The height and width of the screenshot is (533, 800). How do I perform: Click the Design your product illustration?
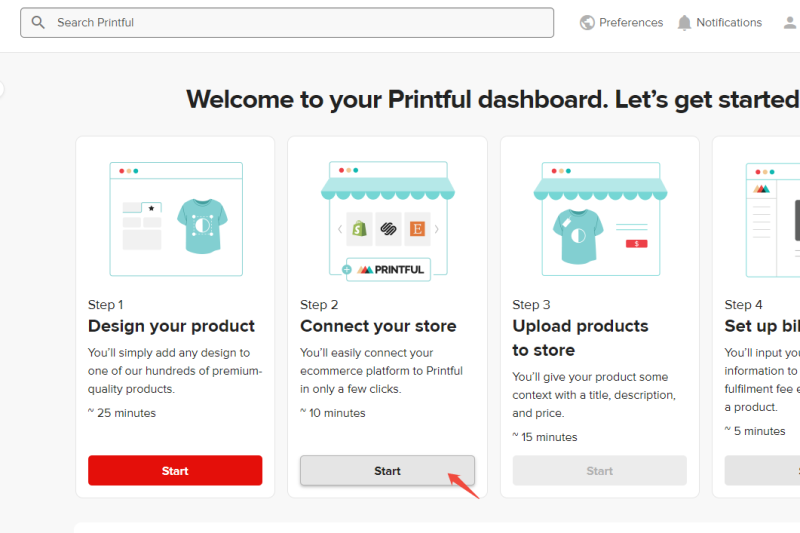tap(176, 219)
